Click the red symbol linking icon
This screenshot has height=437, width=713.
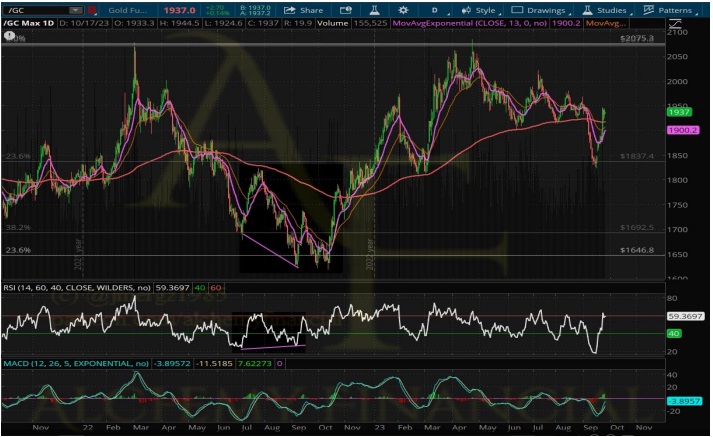tap(91, 8)
